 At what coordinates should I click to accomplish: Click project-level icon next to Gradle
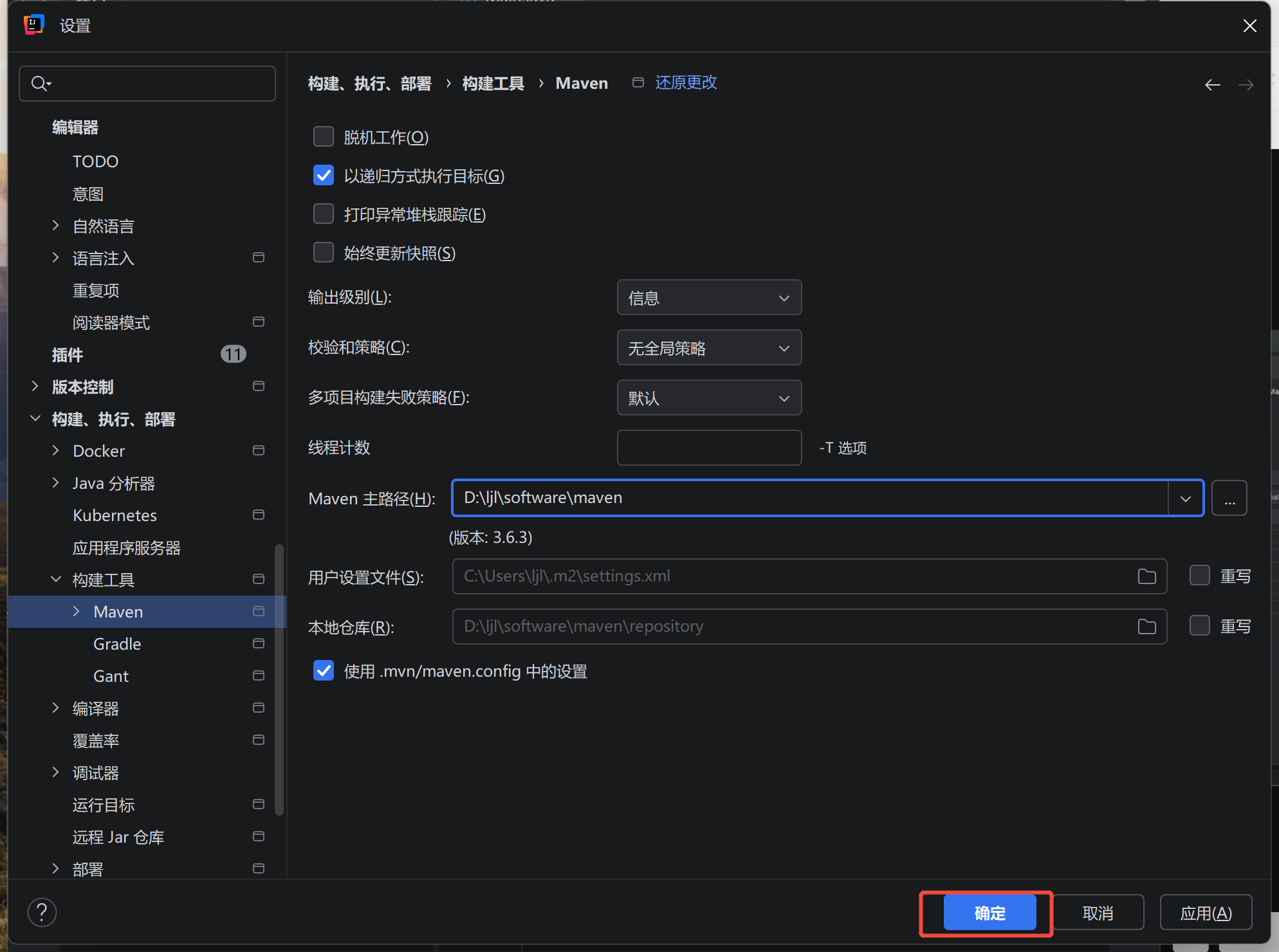(259, 643)
